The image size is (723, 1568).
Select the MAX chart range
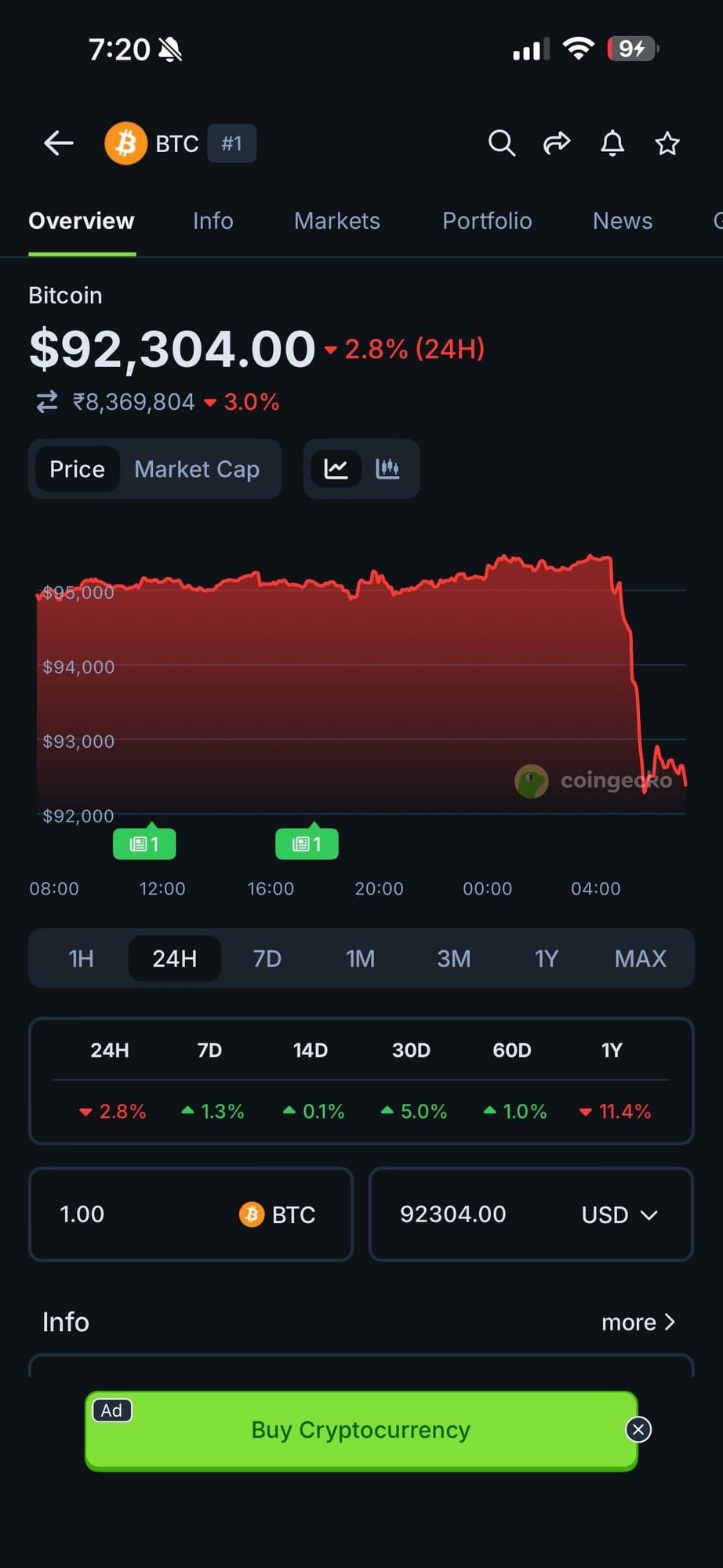(640, 958)
